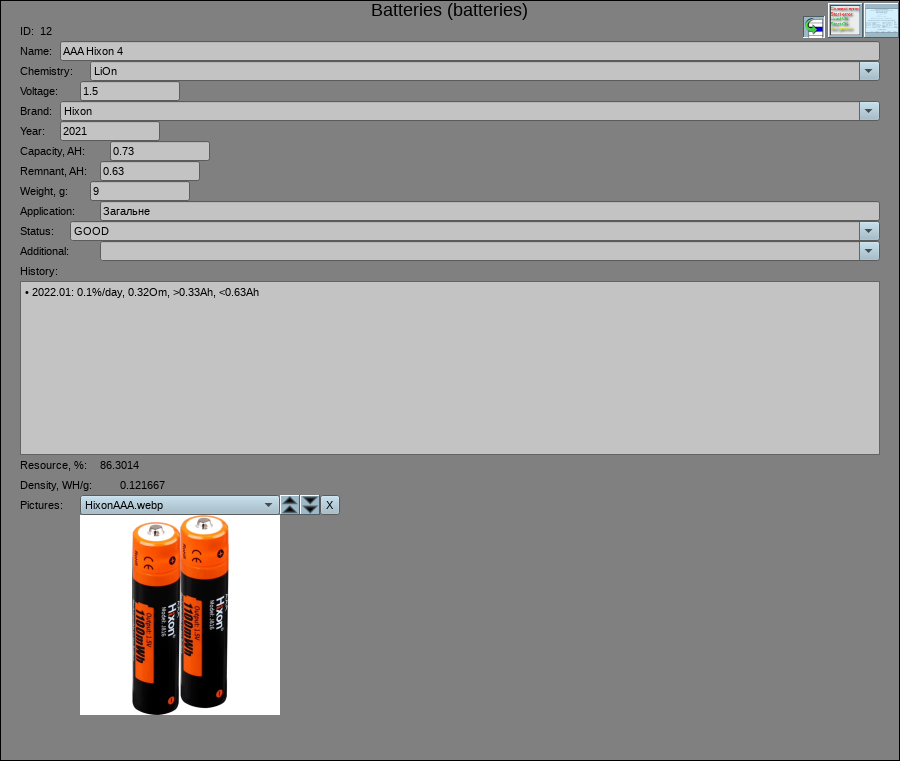
Task: Open the colored status messages log icon
Action: click(845, 20)
